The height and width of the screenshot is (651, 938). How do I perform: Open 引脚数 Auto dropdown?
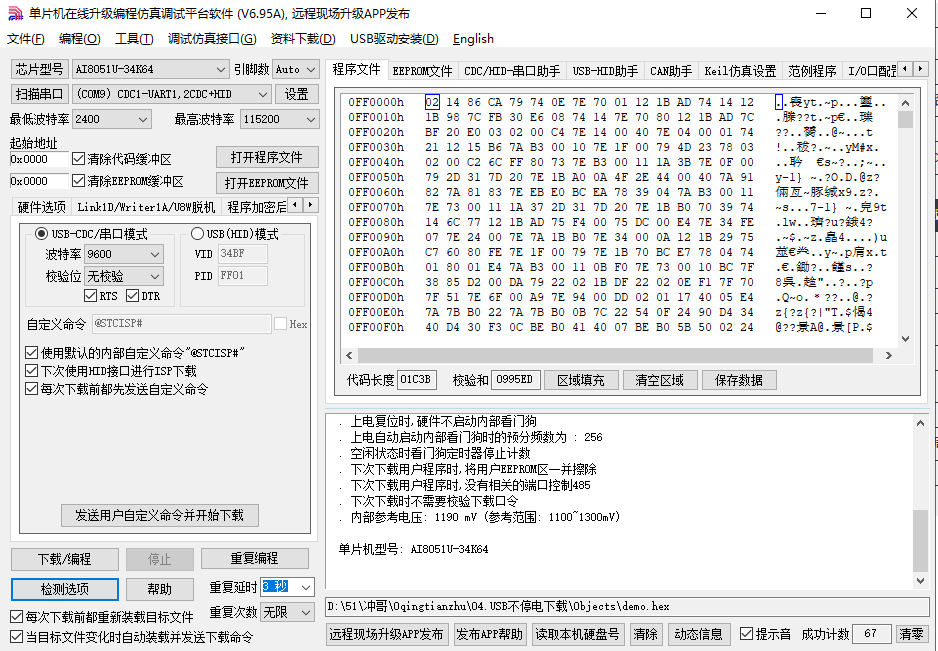click(296, 69)
